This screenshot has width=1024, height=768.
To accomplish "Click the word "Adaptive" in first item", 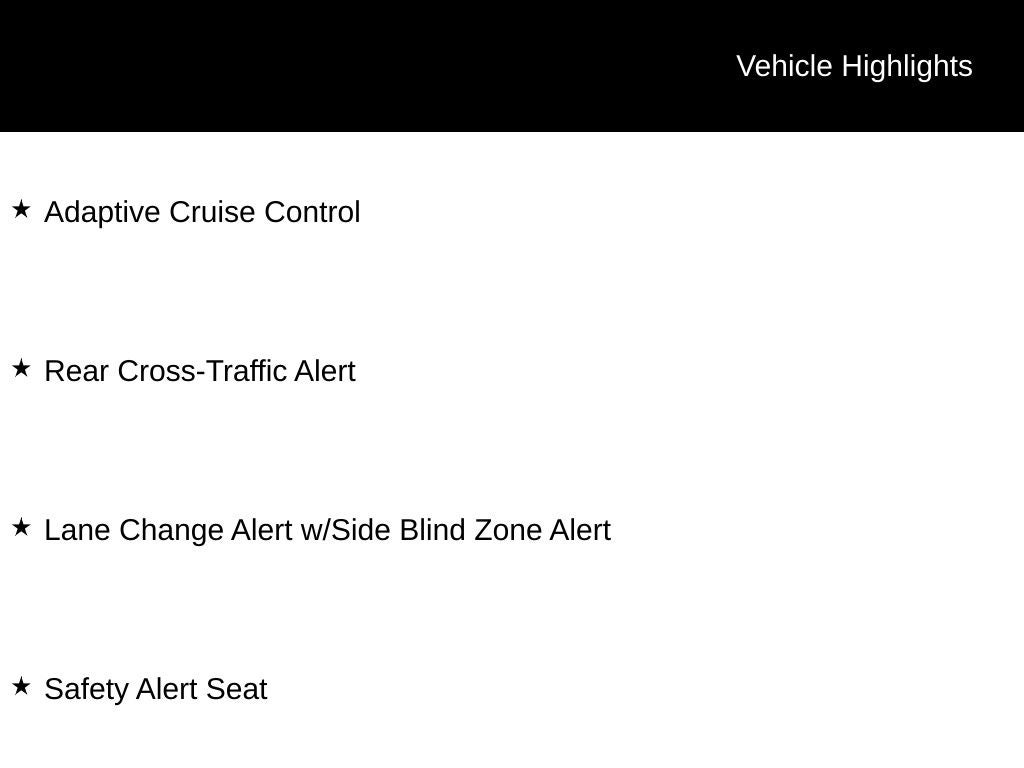I will [x=103, y=212].
